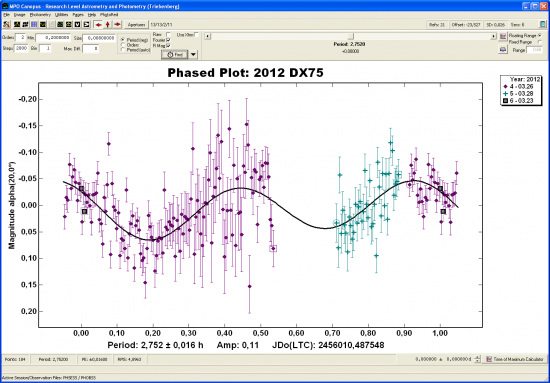The width and height of the screenshot is (550, 383).
Task: Open the Image menu
Action: point(19,15)
